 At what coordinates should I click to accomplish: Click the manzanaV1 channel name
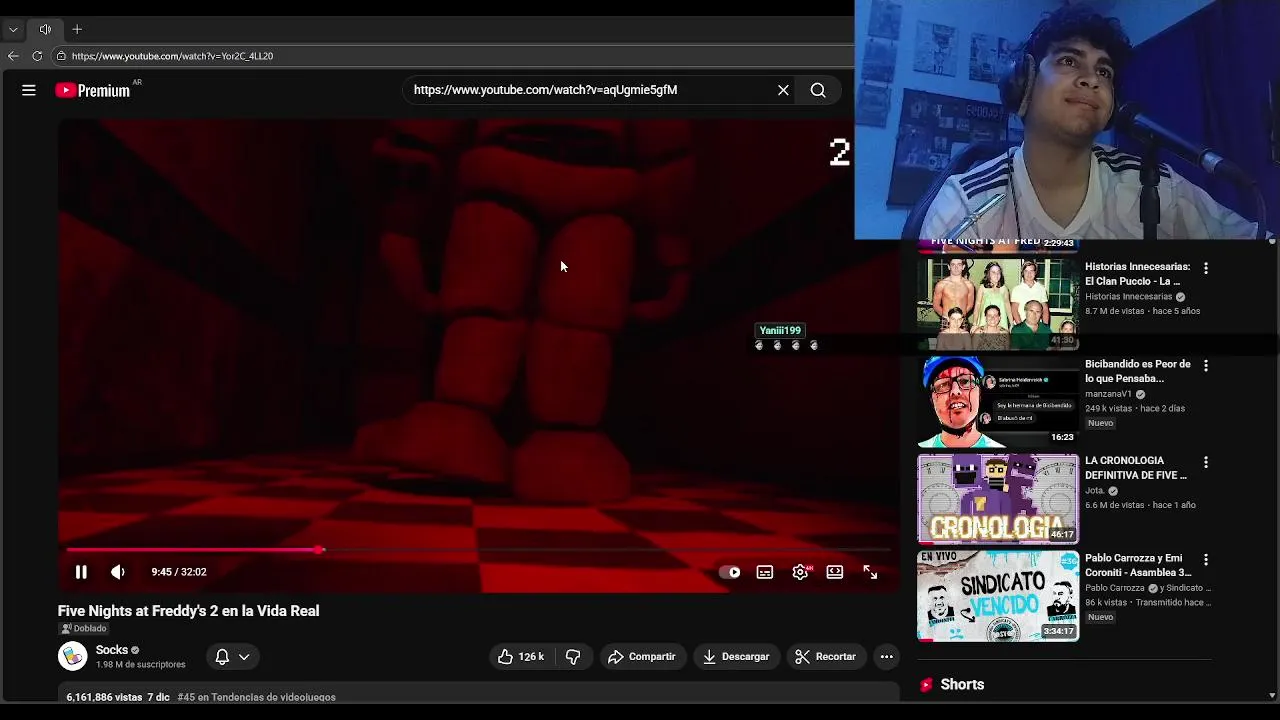(1108, 394)
